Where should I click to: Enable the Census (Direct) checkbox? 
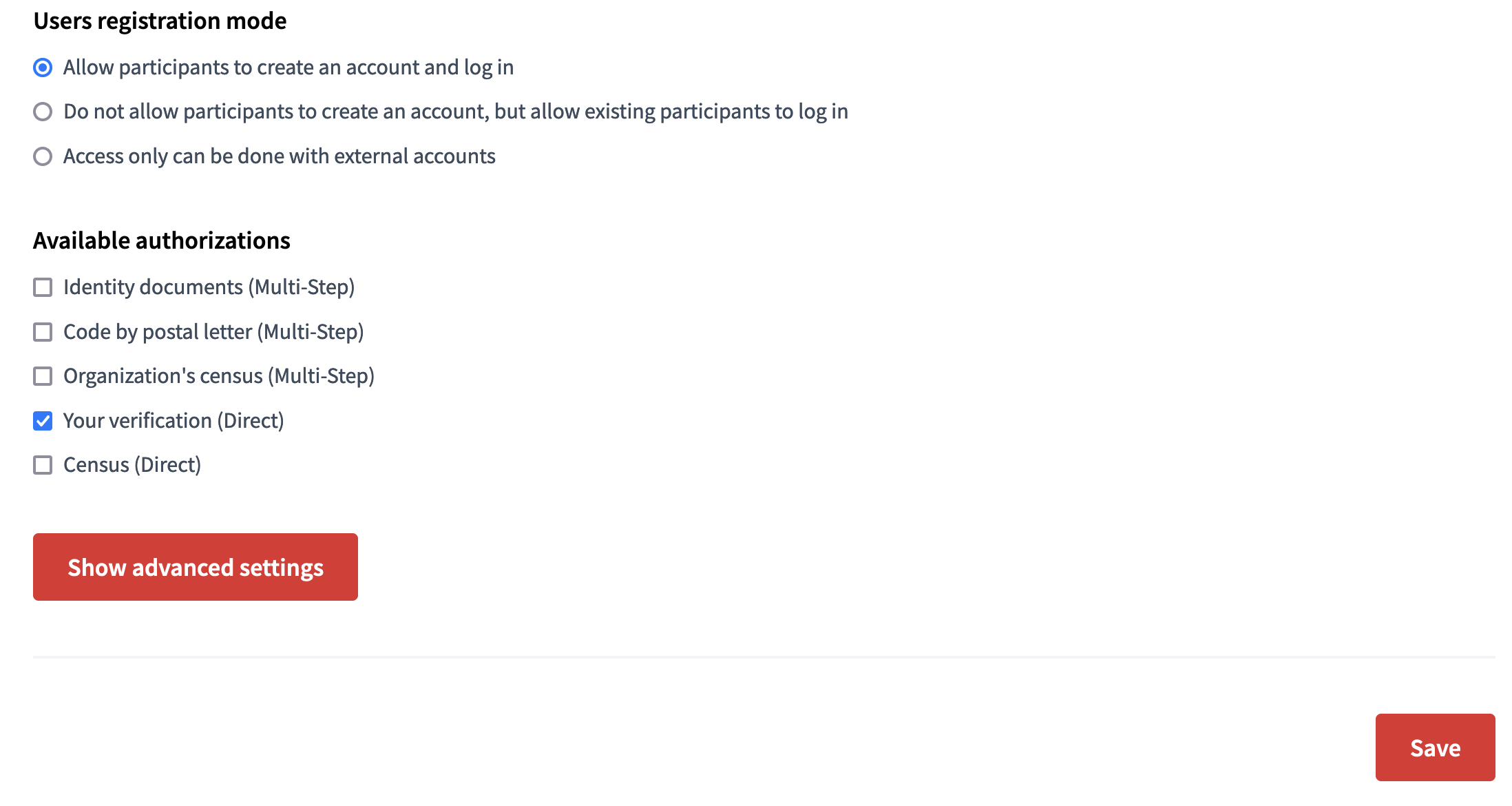43,465
